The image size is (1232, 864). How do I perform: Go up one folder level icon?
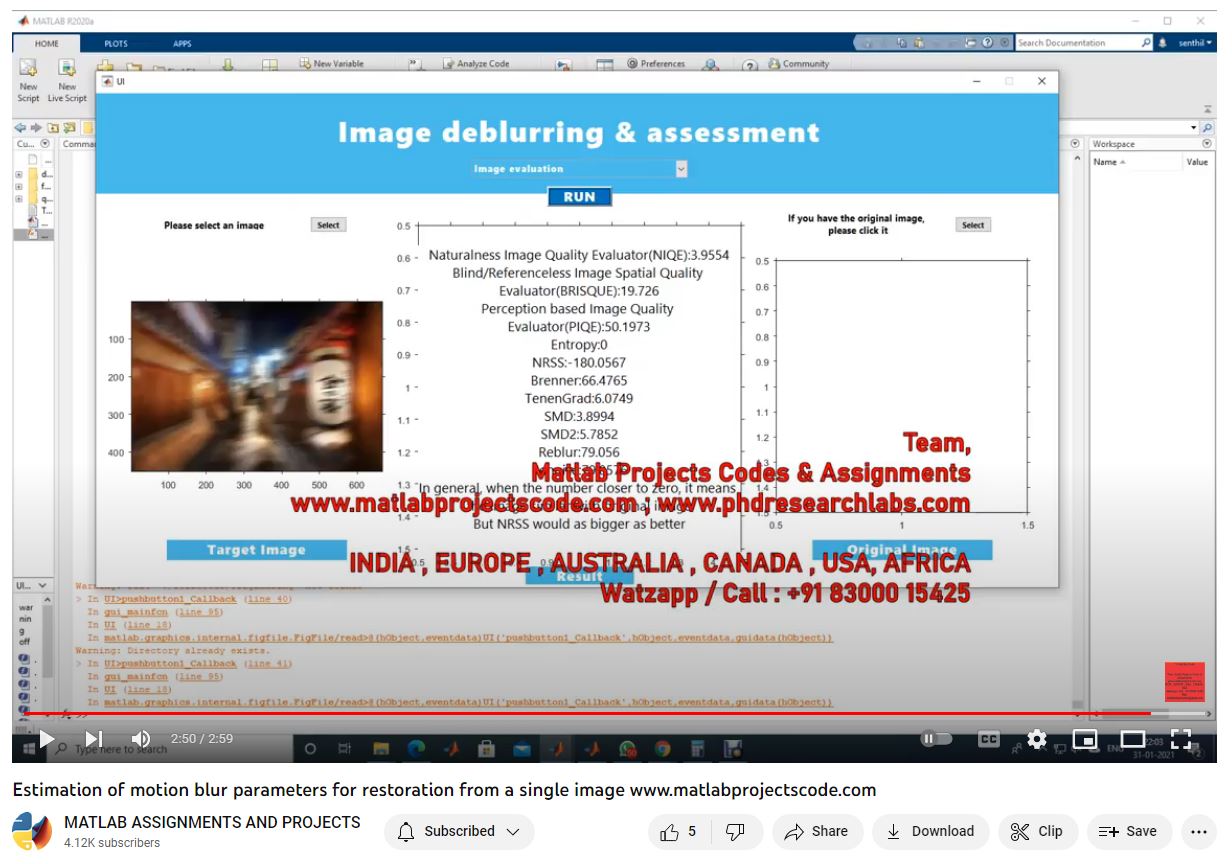point(53,128)
